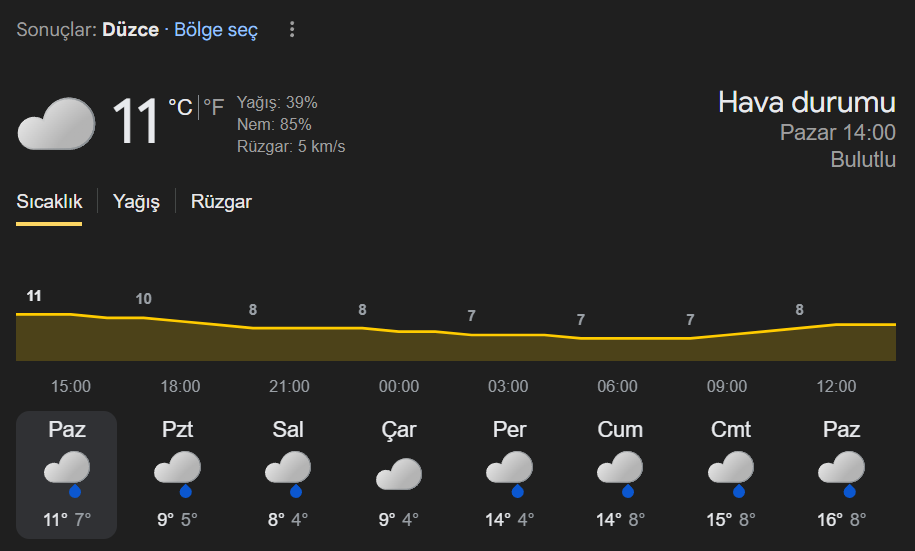Image resolution: width=915 pixels, height=551 pixels.
Task: Click Tuesday (Sal) rainy cloud icon
Action: (288, 473)
